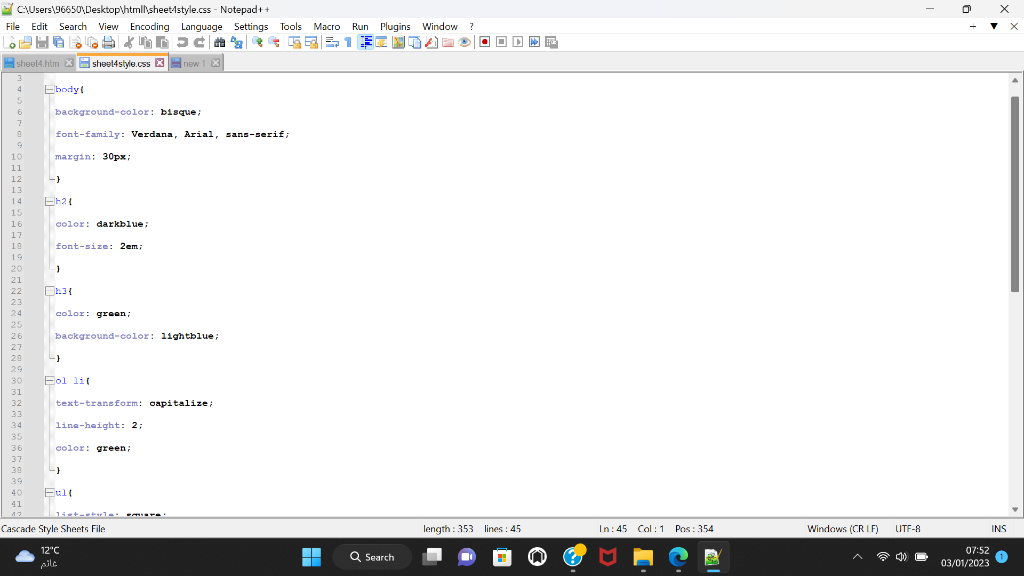Collapse the ul rule using its fold marker

(48, 492)
